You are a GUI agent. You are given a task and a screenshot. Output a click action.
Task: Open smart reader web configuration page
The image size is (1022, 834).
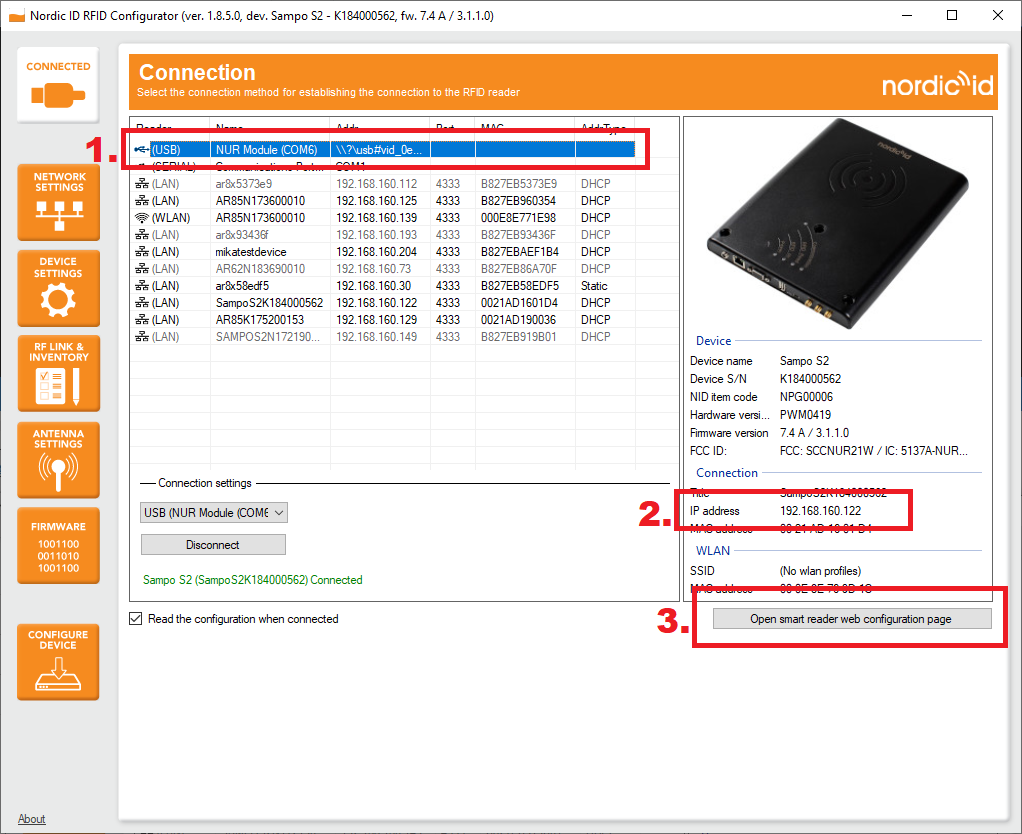tap(852, 619)
